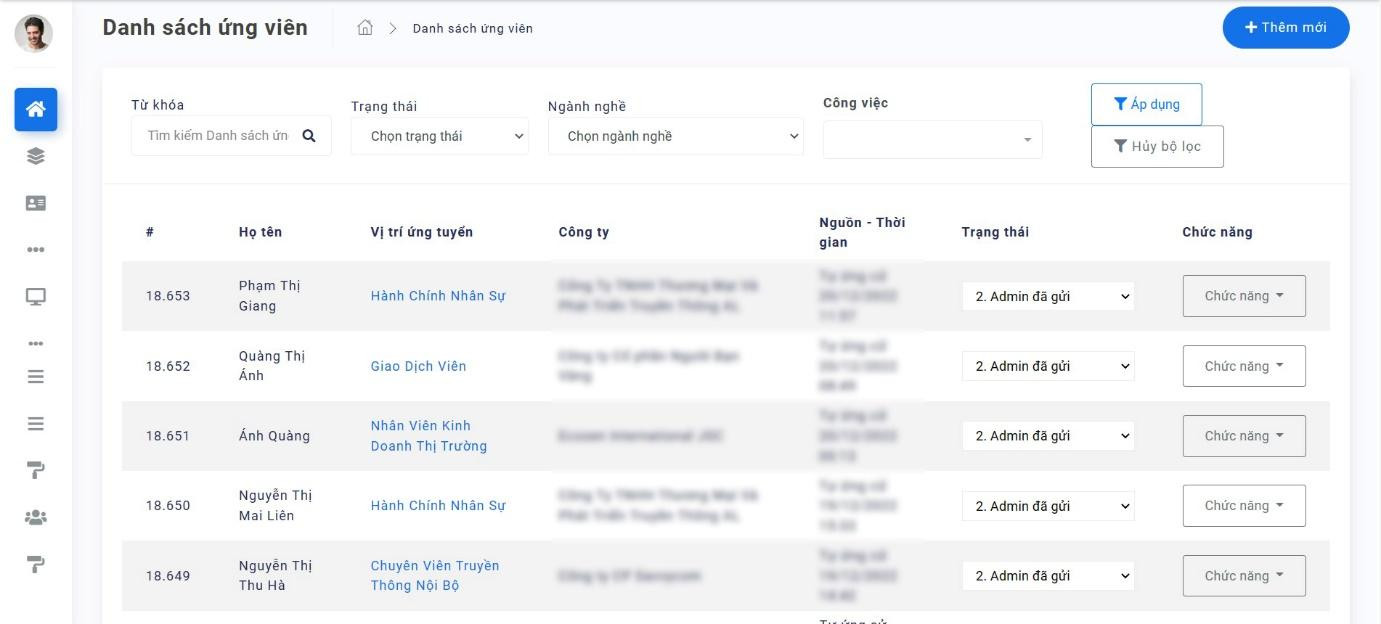Open the "Giao Dịch Viên" position link
The height and width of the screenshot is (624, 1381).
click(x=418, y=366)
